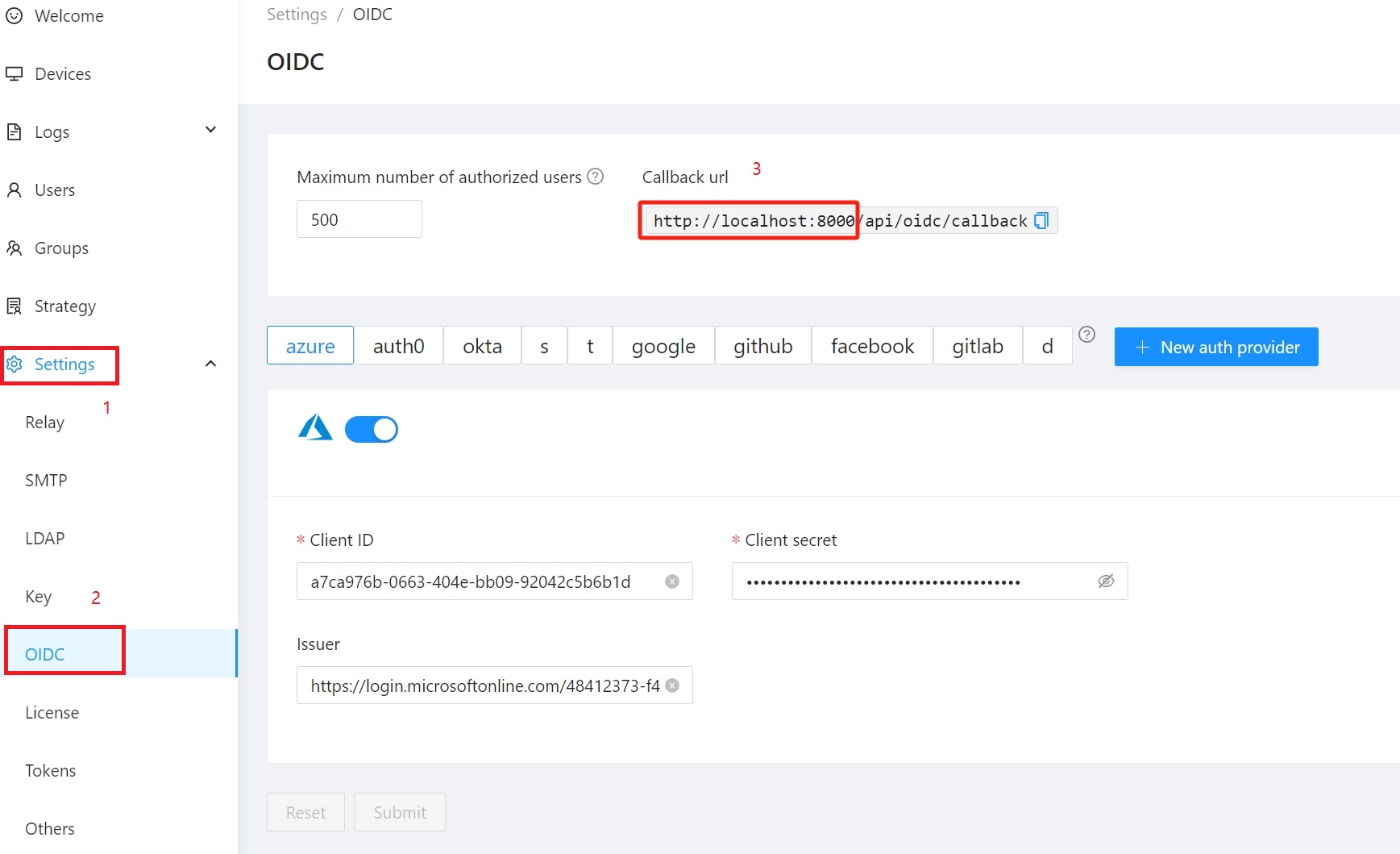Disable the azure provider toggle switch
The image size is (1400, 854).
click(372, 429)
